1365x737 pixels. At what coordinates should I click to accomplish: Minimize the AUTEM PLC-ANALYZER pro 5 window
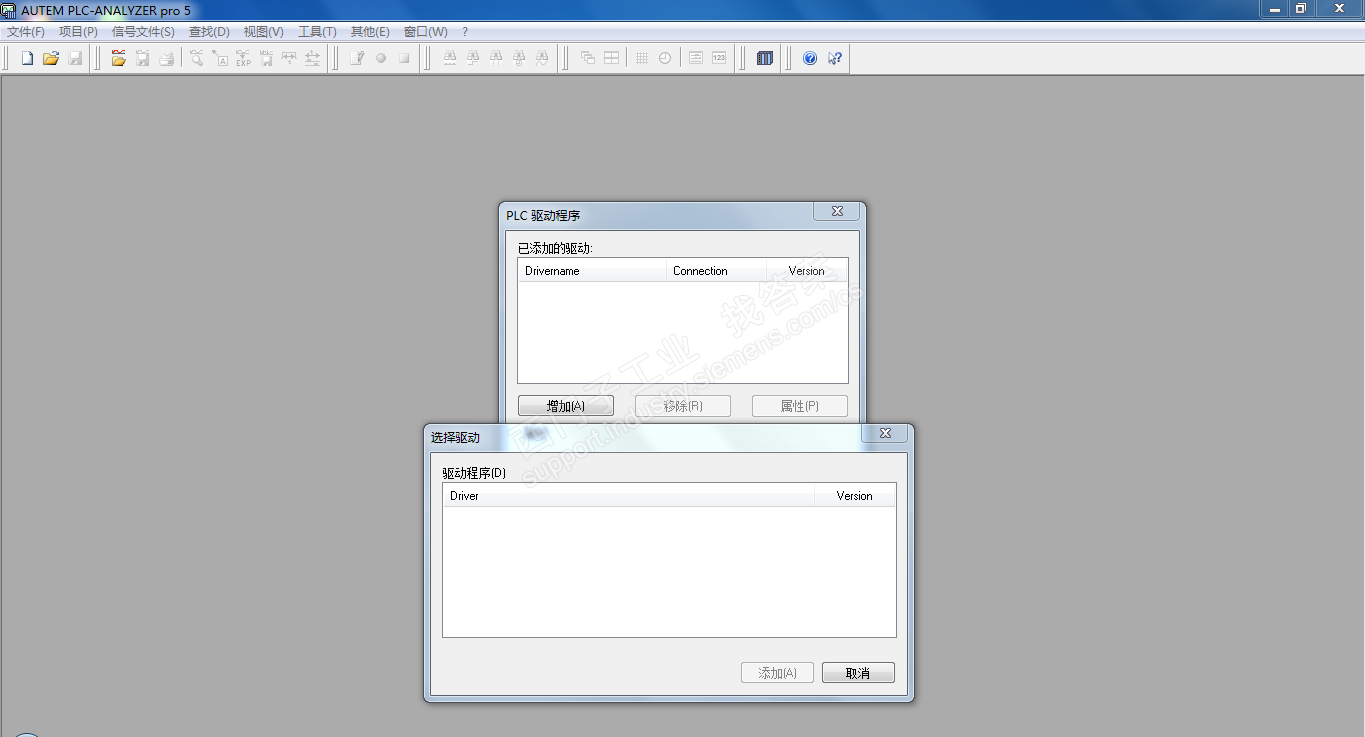[x=1275, y=9]
